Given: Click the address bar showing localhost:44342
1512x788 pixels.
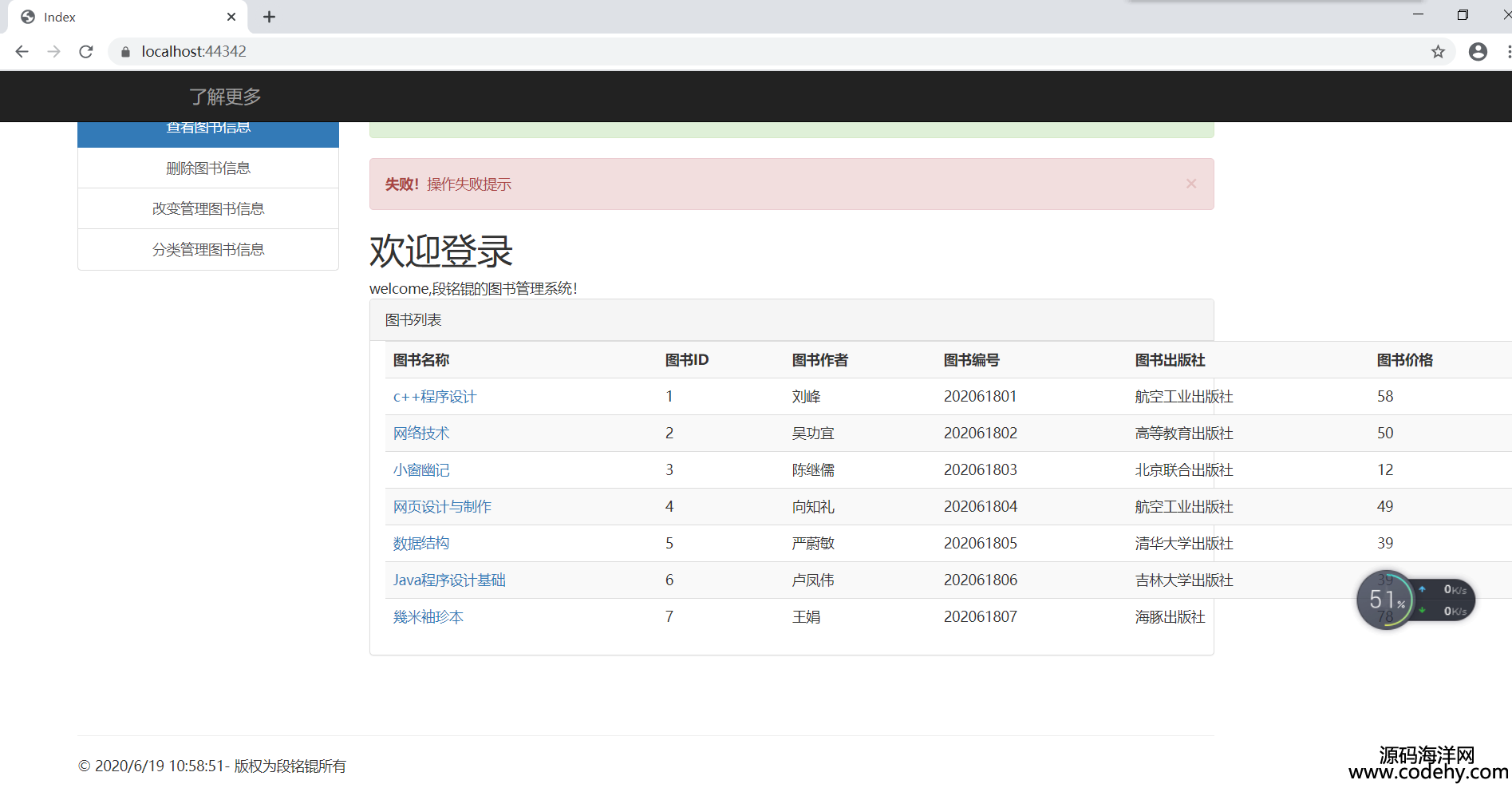Looking at the screenshot, I should (718, 51).
